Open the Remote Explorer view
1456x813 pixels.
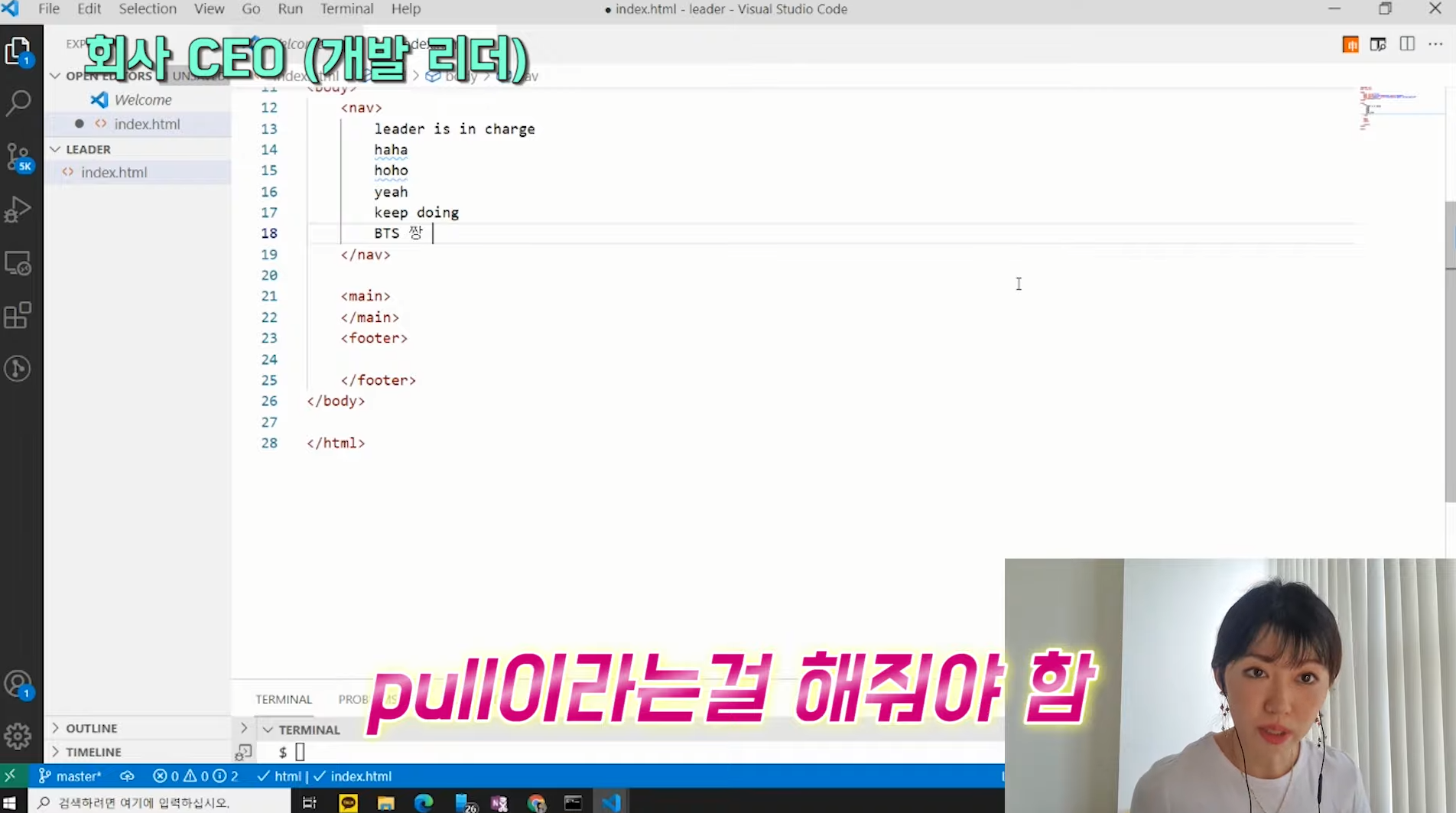pyautogui.click(x=18, y=263)
